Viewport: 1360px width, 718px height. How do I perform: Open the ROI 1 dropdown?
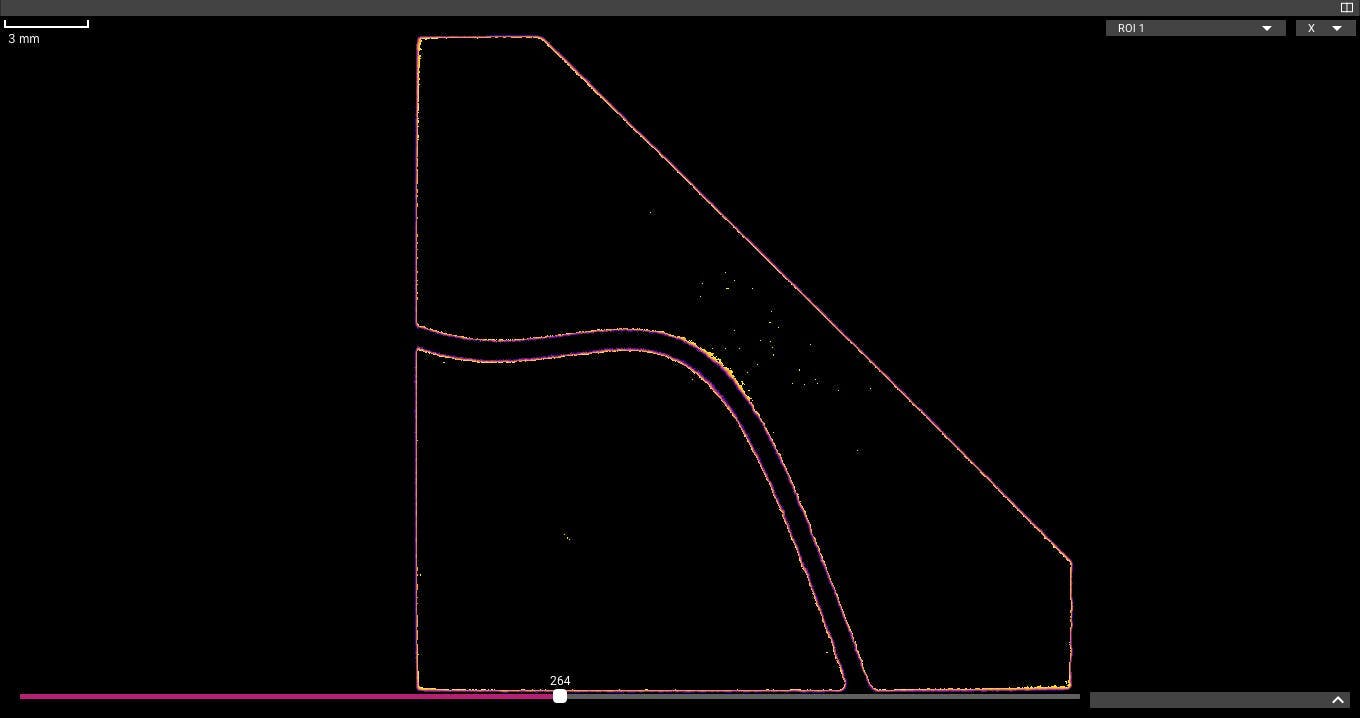tap(1195, 28)
